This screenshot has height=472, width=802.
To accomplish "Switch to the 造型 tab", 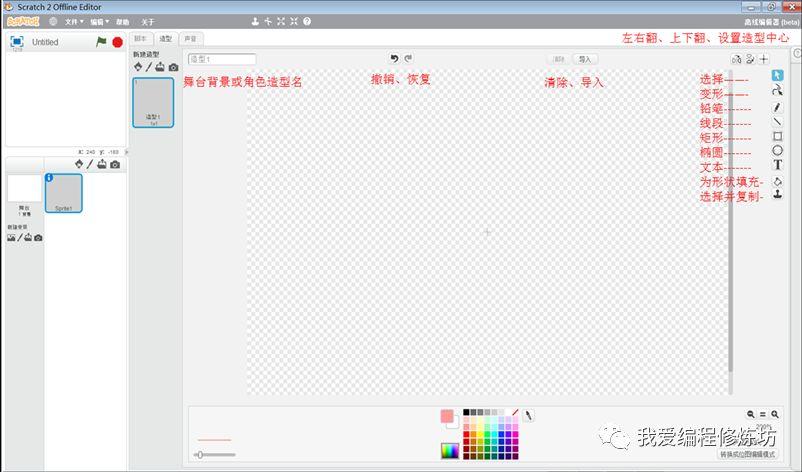I will coord(165,38).
